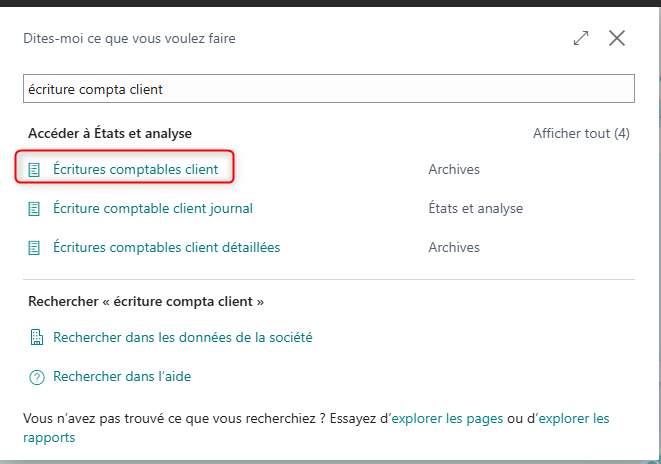
Task: Select 'Rechercher dans les données de la société'
Action: 182,338
